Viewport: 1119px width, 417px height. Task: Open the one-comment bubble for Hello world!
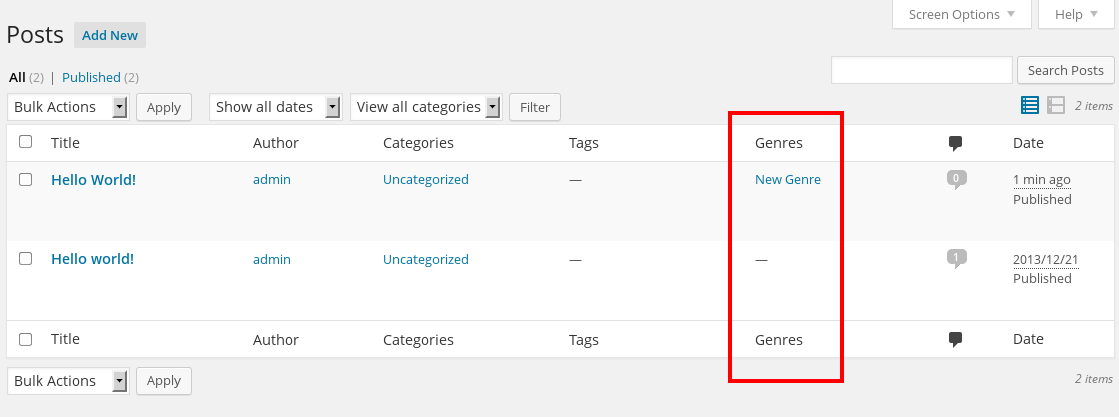coord(956,258)
